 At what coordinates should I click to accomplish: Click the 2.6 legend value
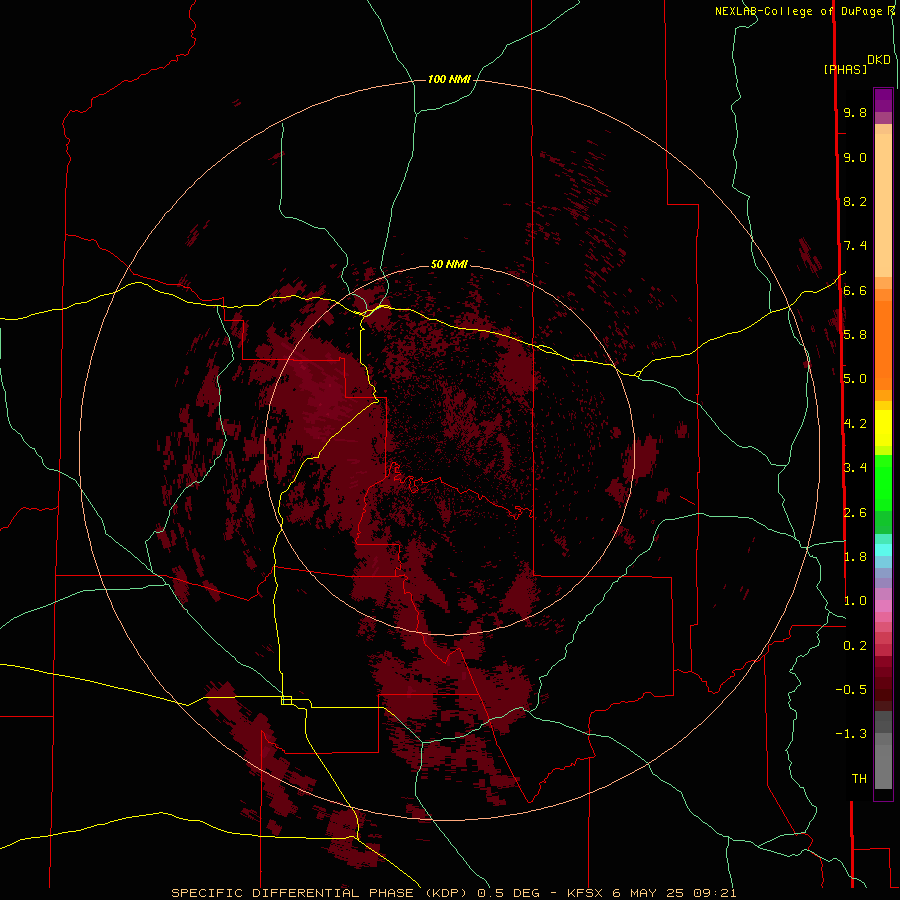[855, 512]
